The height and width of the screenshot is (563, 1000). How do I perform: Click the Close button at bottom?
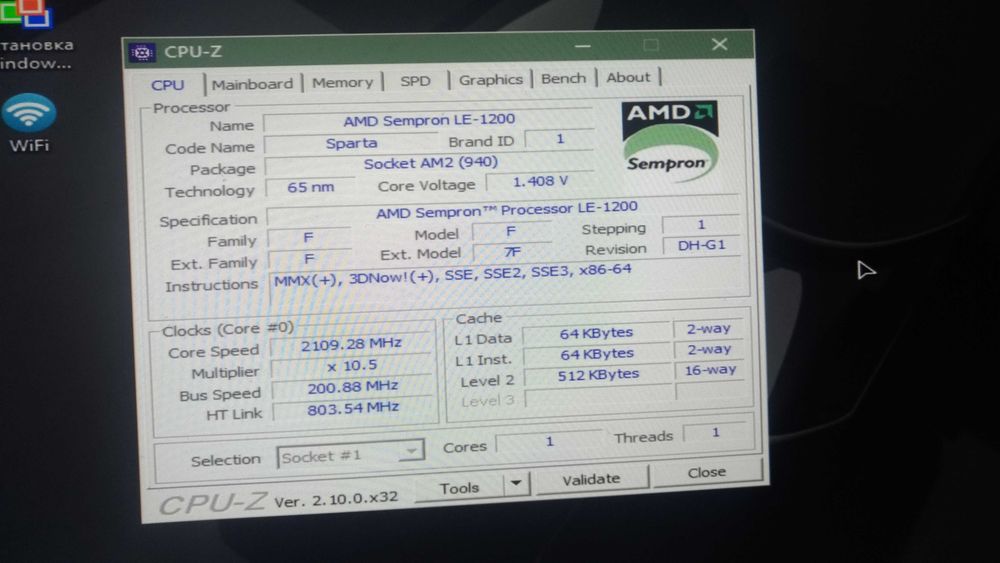(x=707, y=472)
